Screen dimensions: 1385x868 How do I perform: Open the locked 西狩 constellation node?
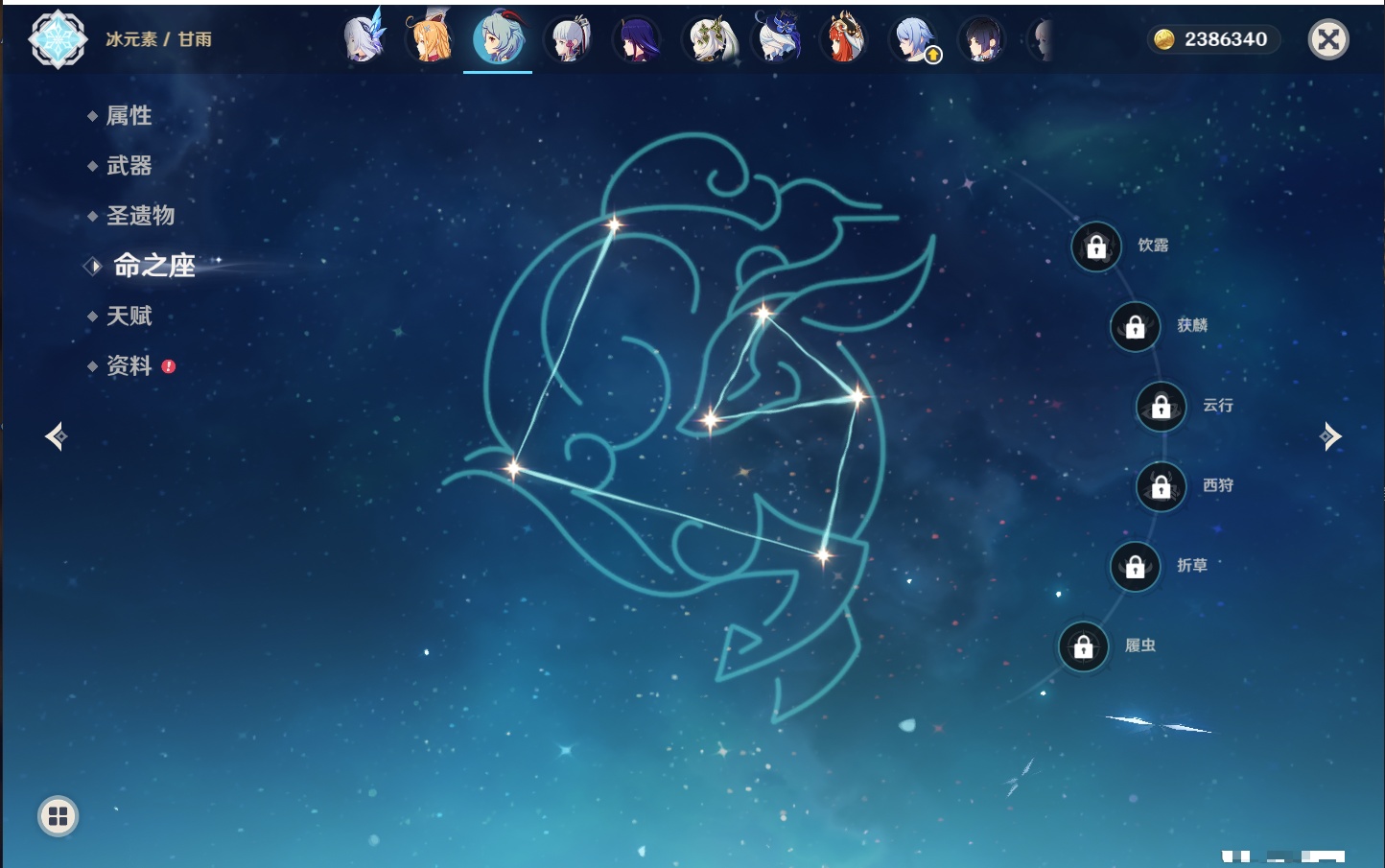click(x=1162, y=486)
